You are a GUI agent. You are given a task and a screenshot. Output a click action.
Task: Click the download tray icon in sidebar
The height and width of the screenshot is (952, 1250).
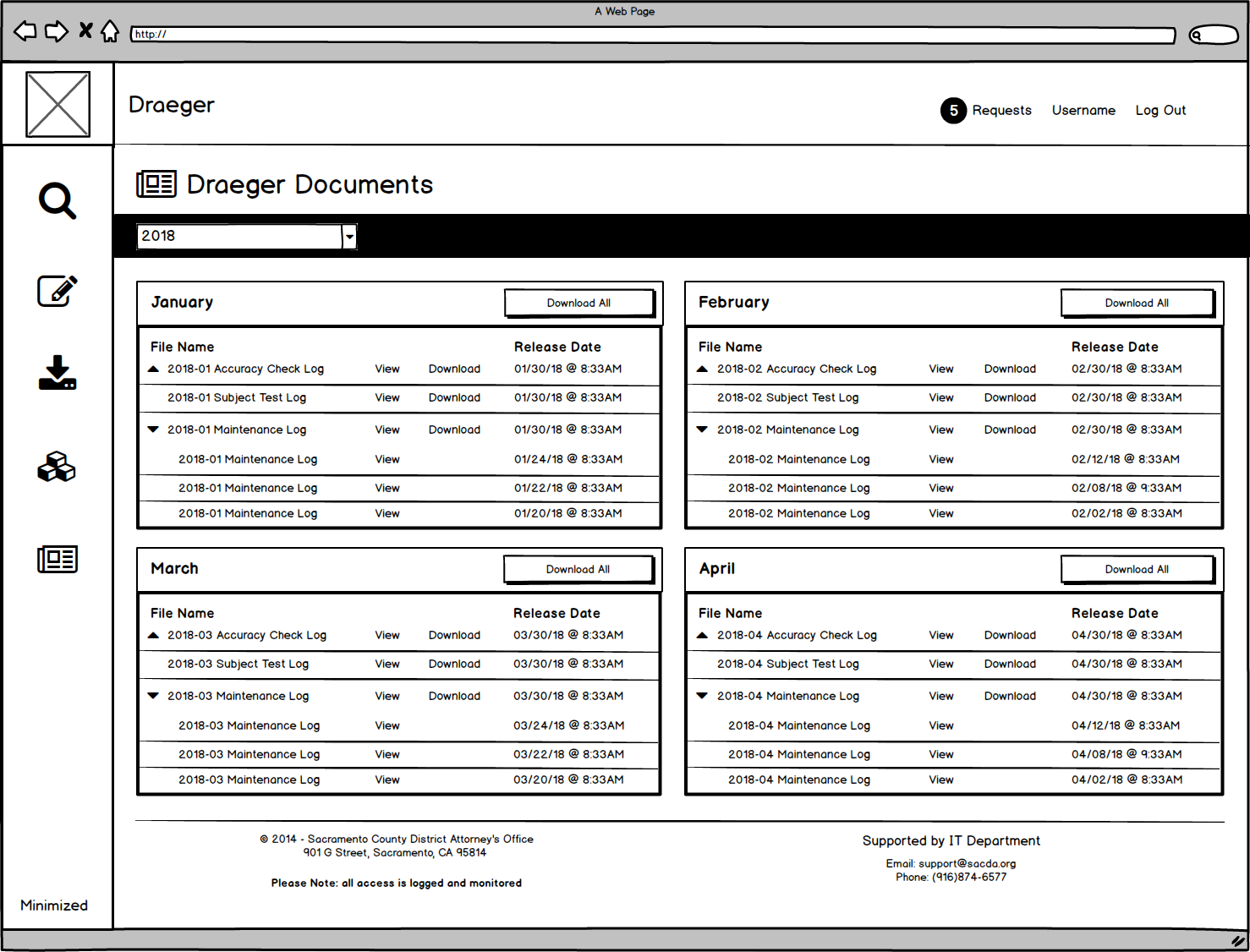pyautogui.click(x=58, y=373)
